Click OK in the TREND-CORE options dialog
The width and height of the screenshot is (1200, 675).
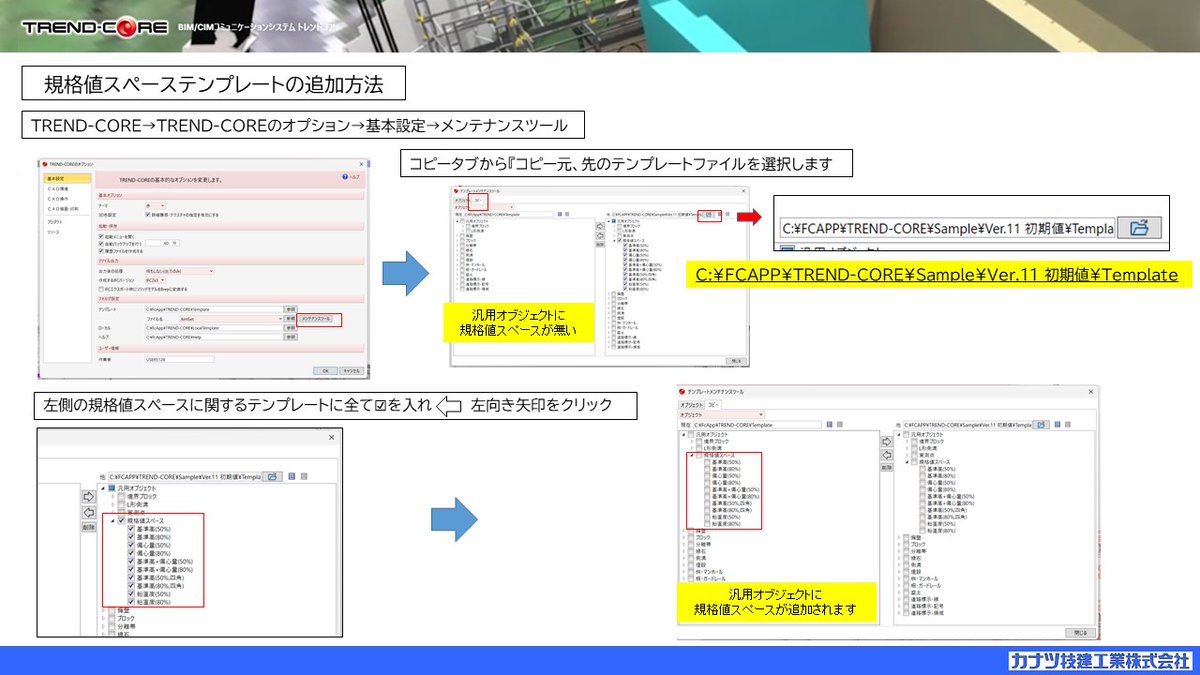coord(325,371)
